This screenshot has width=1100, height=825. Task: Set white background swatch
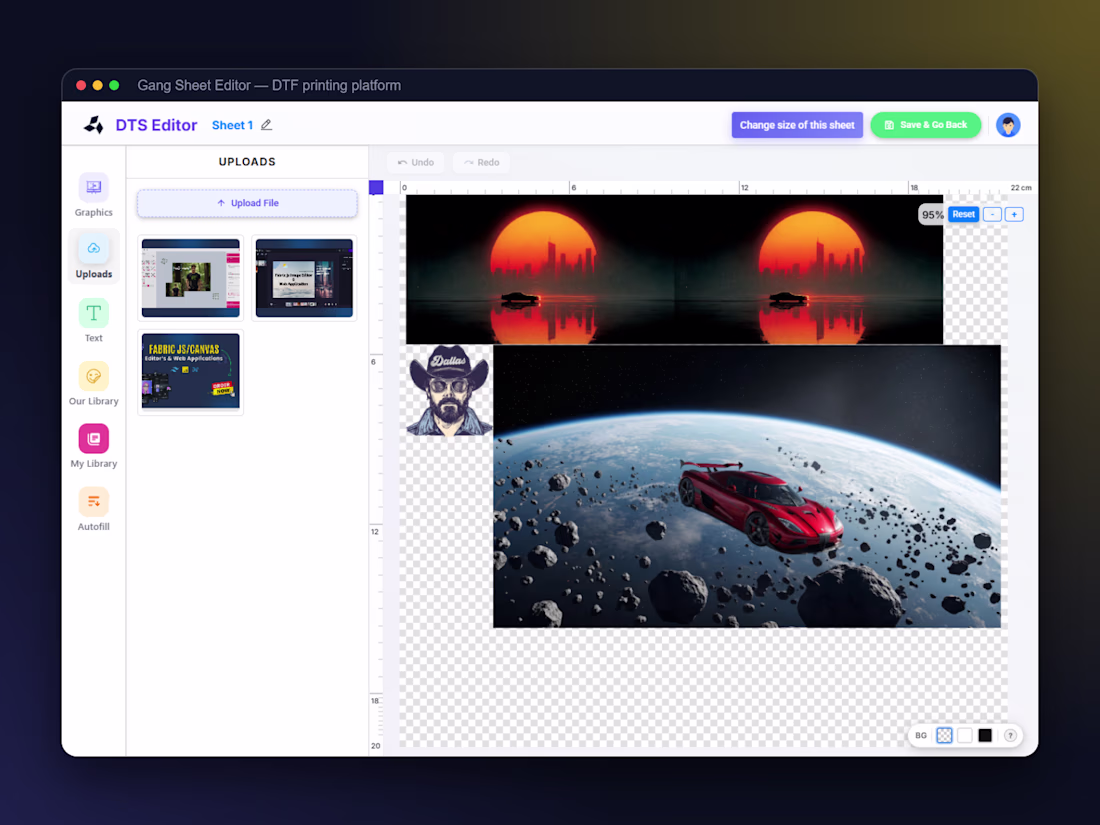965,735
